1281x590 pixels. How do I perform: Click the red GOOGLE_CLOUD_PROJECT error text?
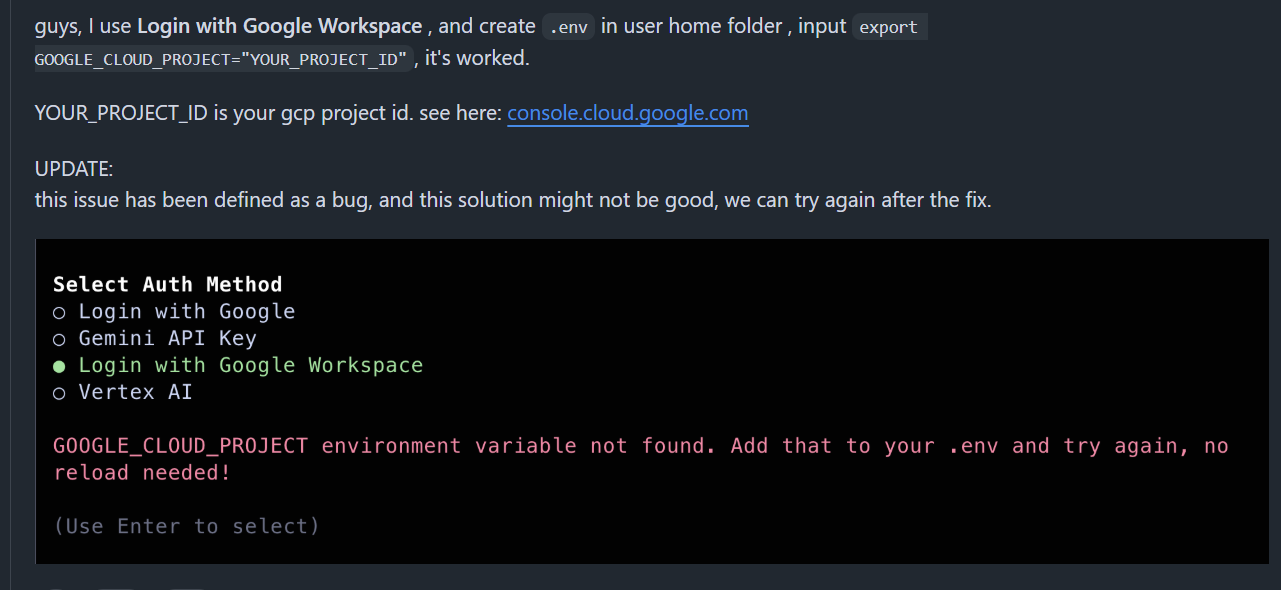click(181, 446)
